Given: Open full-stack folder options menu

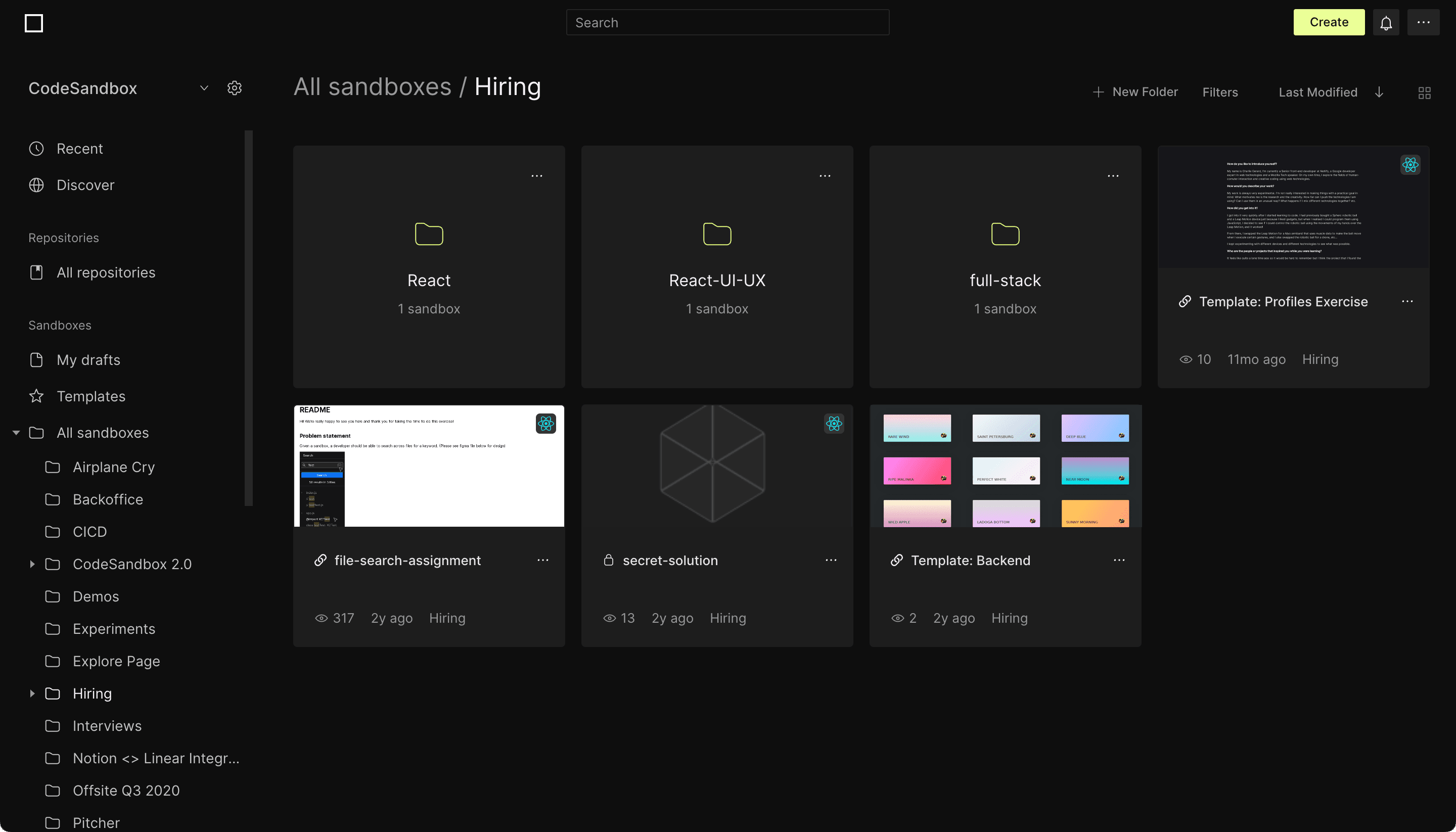Looking at the screenshot, I should coord(1113,176).
